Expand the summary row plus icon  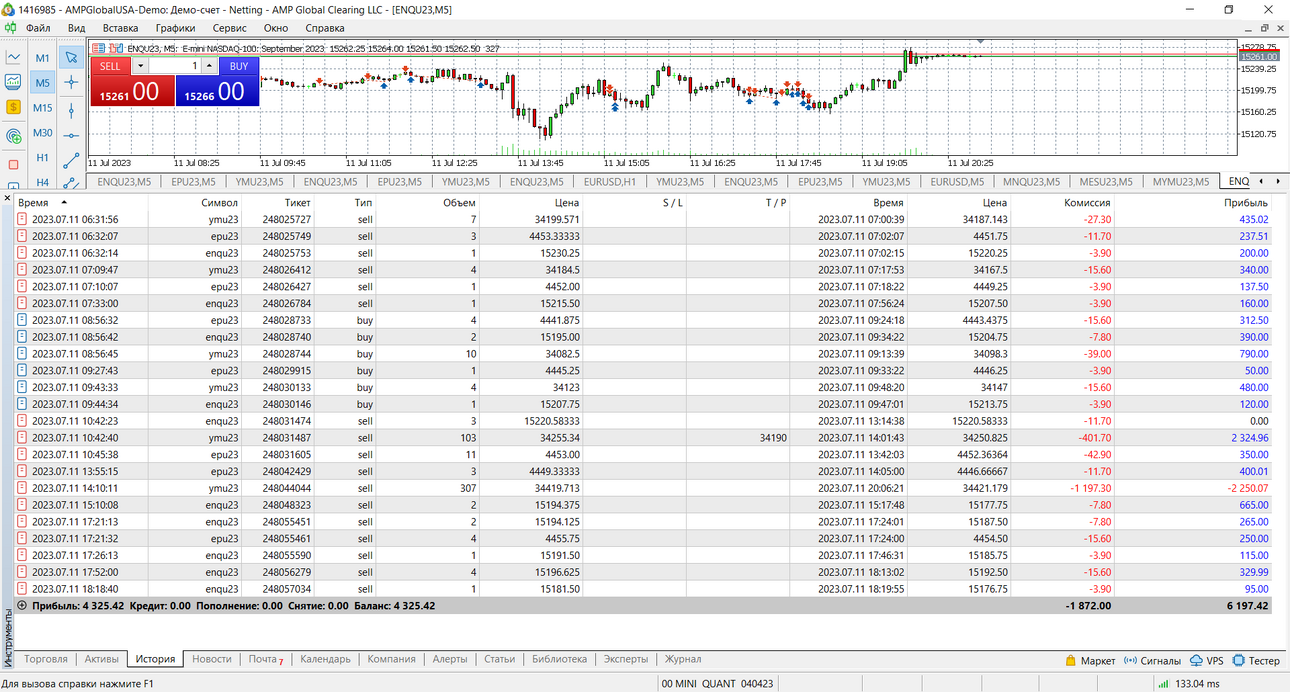click(x=22, y=605)
